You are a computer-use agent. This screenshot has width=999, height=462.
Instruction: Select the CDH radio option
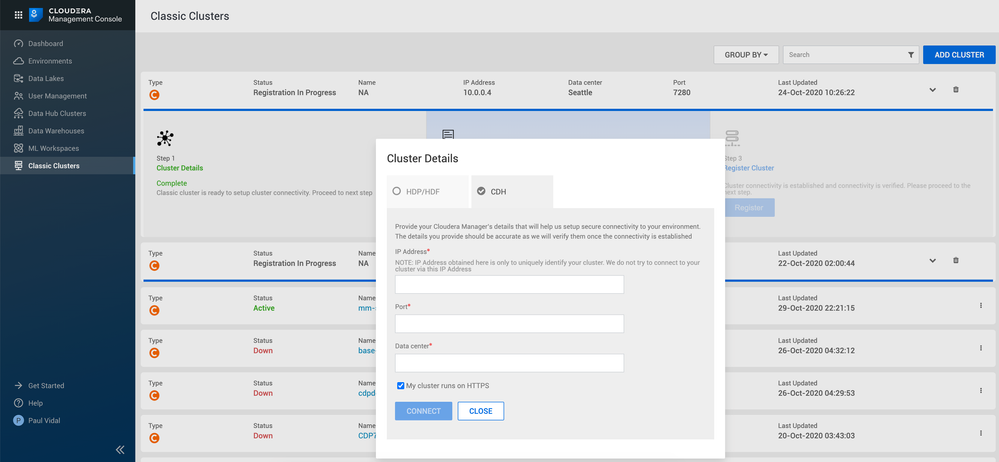pos(481,191)
